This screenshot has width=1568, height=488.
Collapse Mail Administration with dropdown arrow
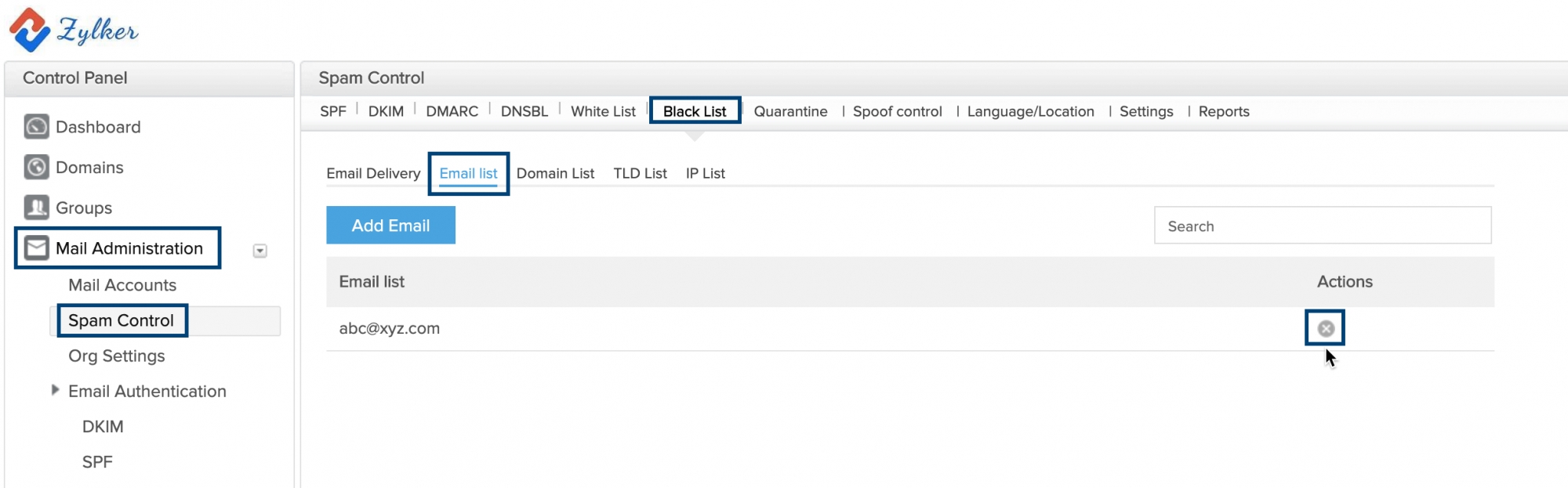[260, 251]
